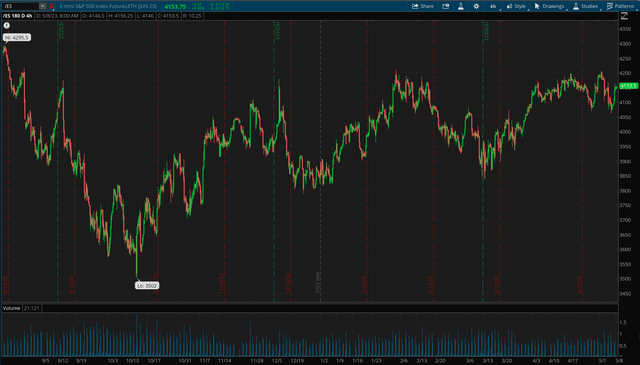Open the Share menu
This screenshot has height=365, width=640.
pos(423,6)
